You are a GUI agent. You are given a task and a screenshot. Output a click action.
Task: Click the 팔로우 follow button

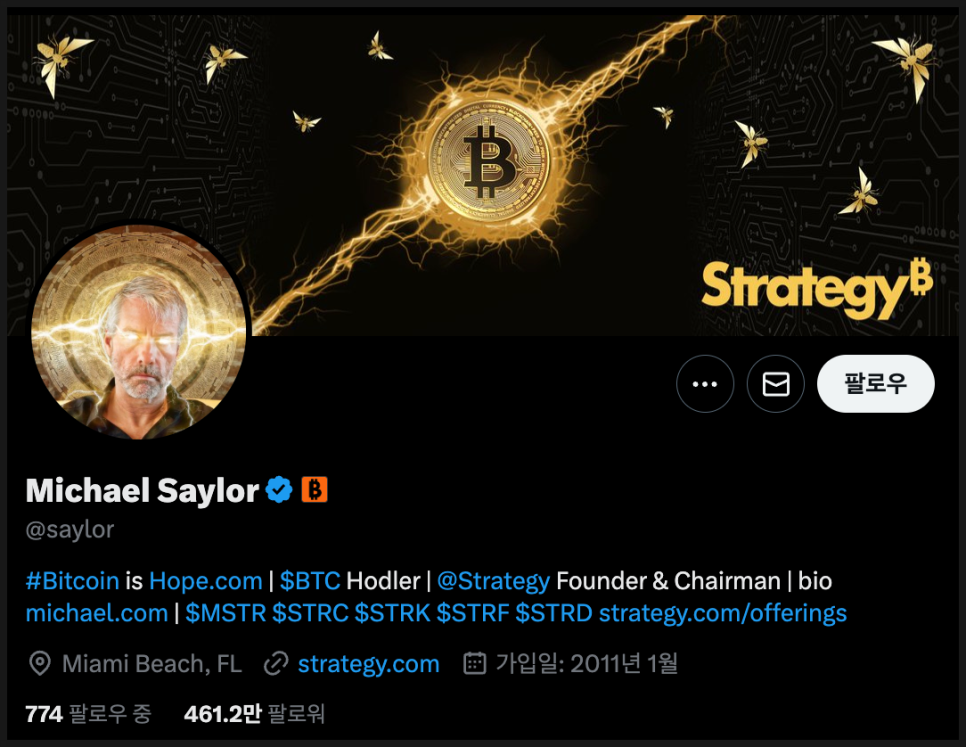tap(875, 384)
